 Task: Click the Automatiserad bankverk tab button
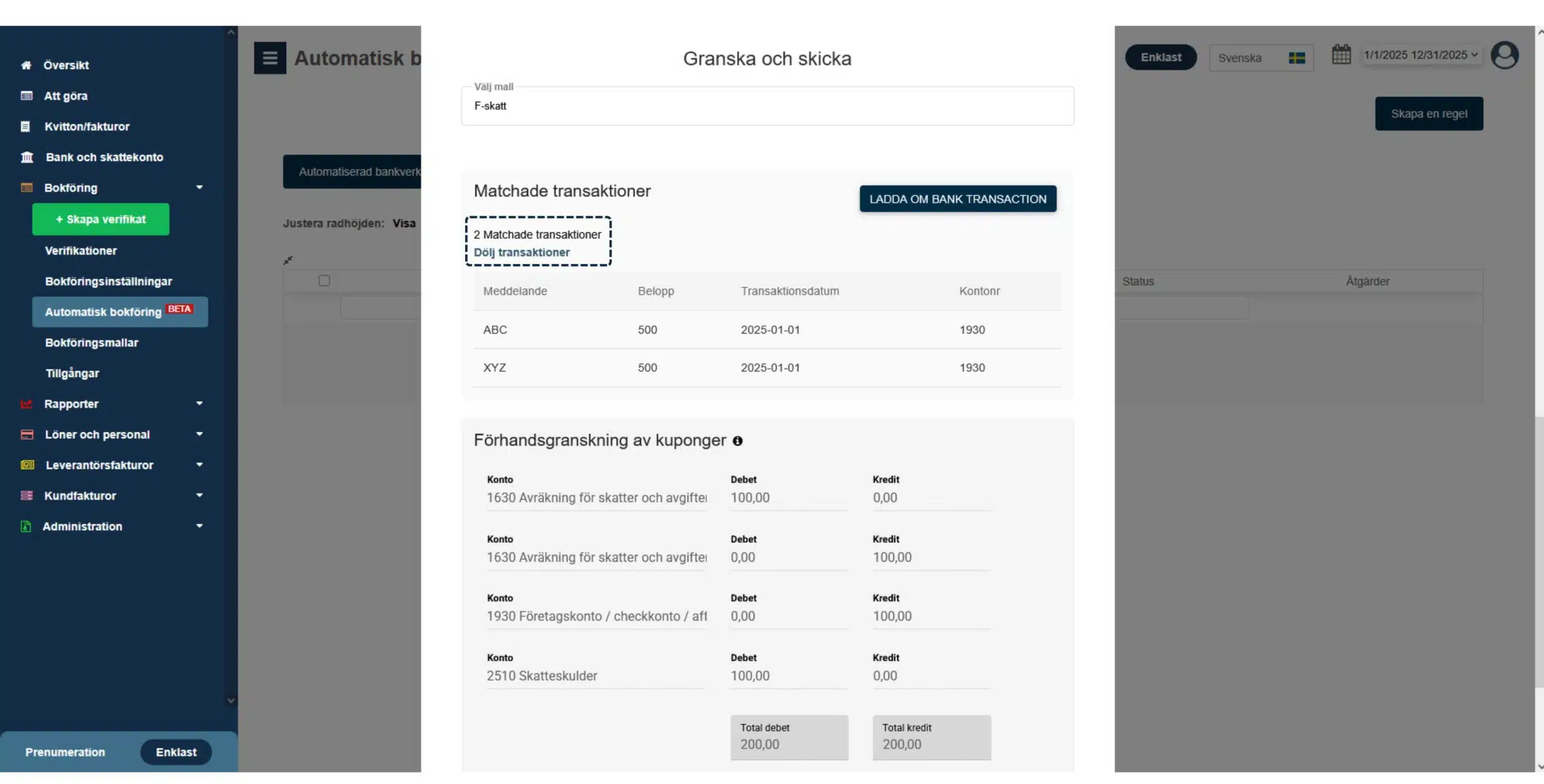tap(352, 172)
